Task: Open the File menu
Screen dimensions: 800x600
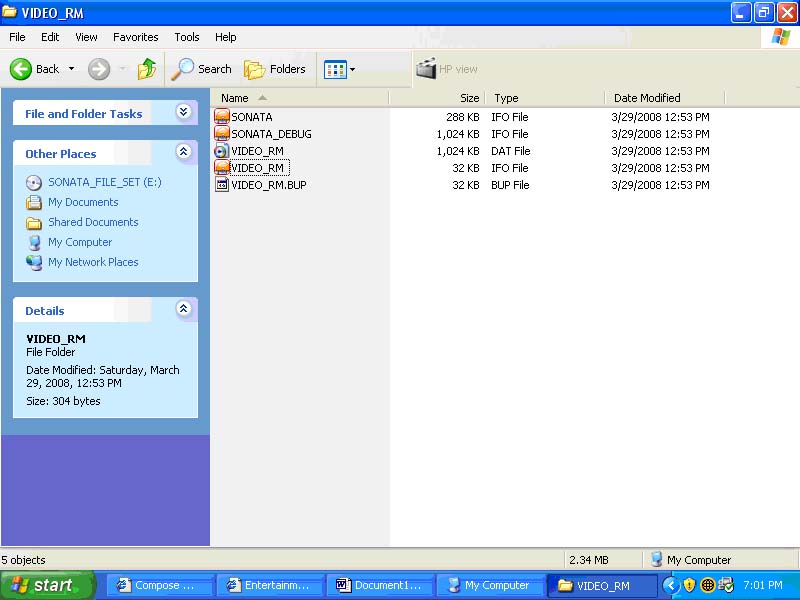Action: [x=17, y=37]
